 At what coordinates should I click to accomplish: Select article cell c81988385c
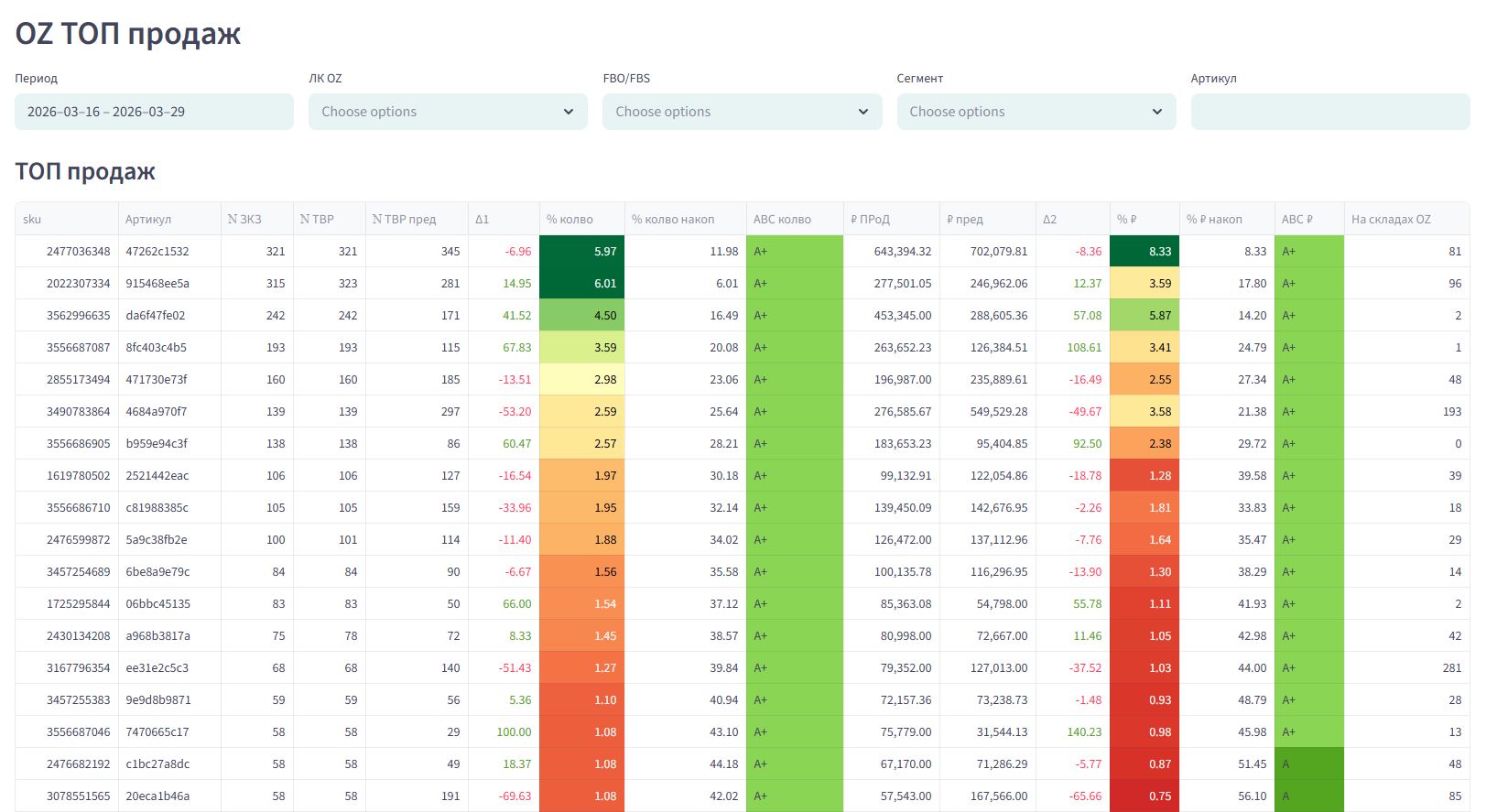coord(169,507)
